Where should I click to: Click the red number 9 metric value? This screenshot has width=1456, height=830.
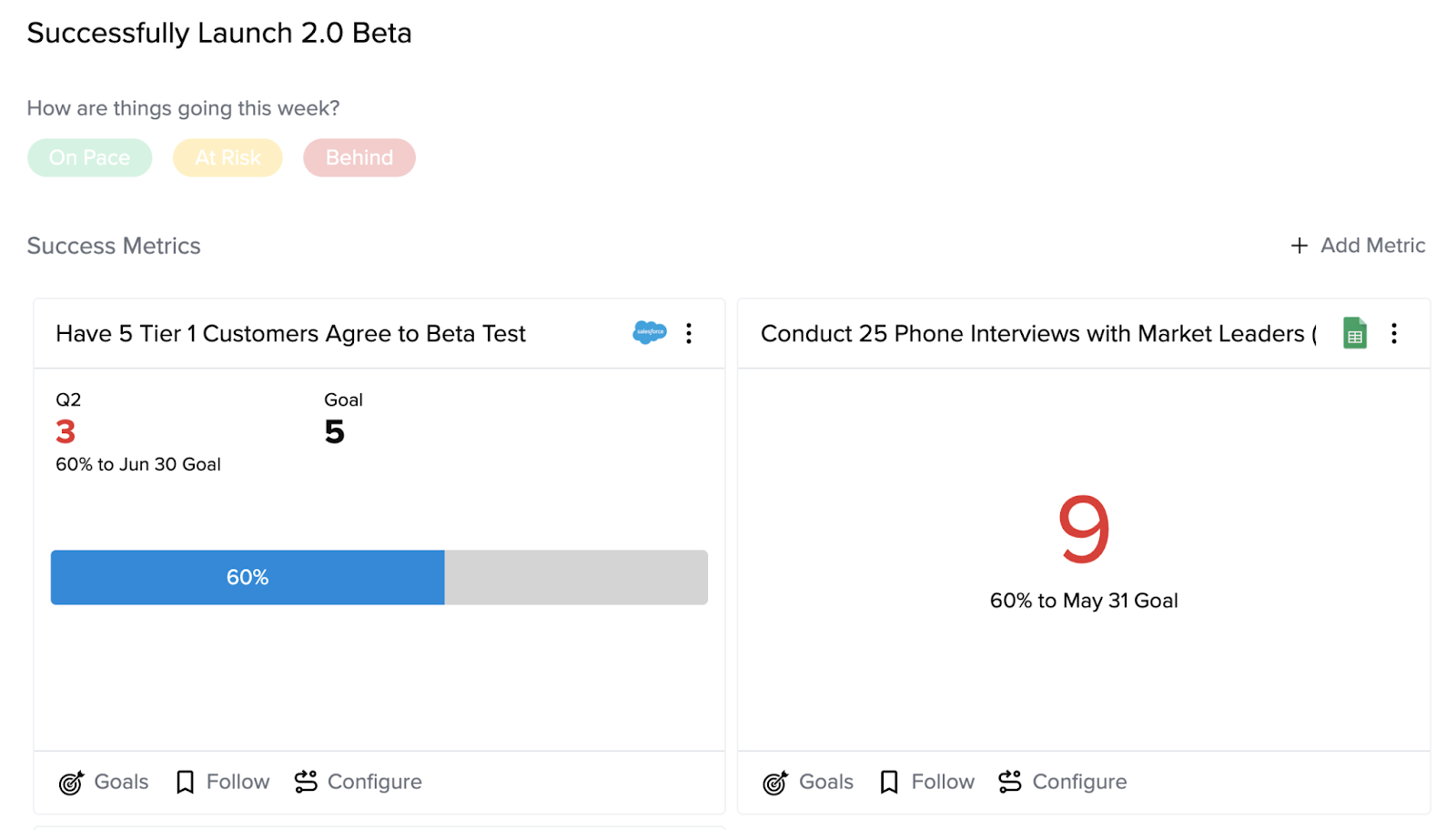point(1084,529)
